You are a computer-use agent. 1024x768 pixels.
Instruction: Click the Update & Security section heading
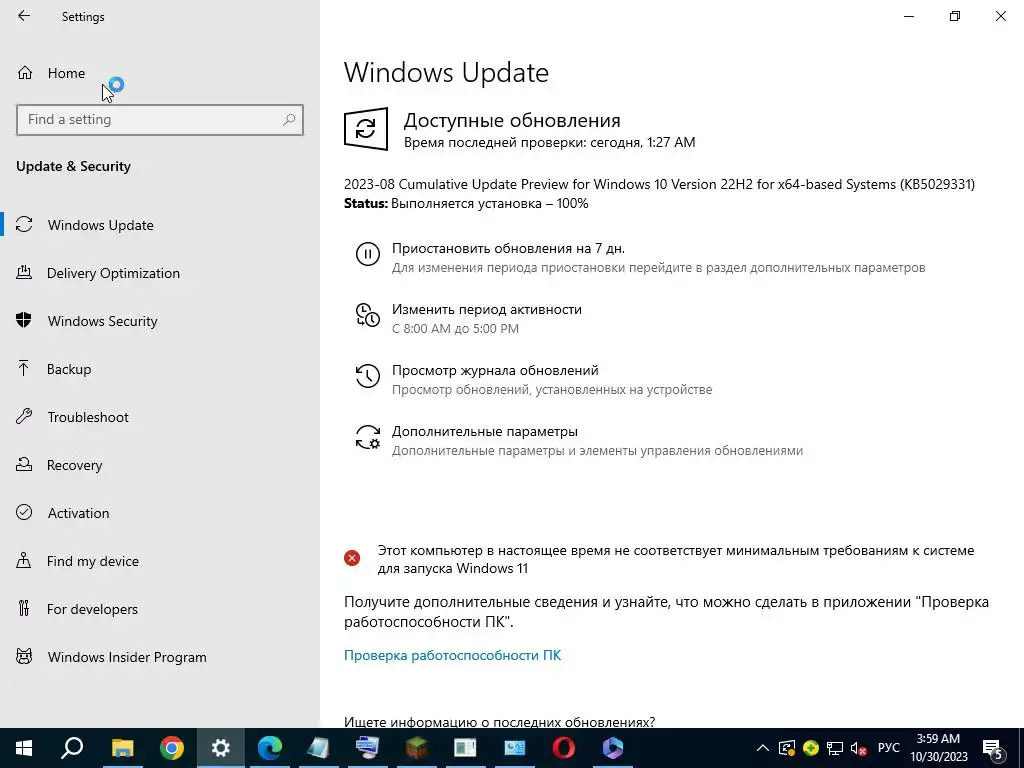pyautogui.click(x=73, y=167)
